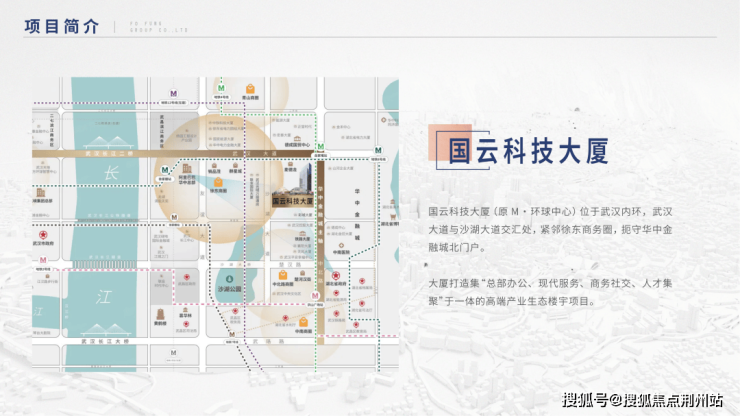Click the 中北路商圈 shopping bag icon

click(283, 275)
